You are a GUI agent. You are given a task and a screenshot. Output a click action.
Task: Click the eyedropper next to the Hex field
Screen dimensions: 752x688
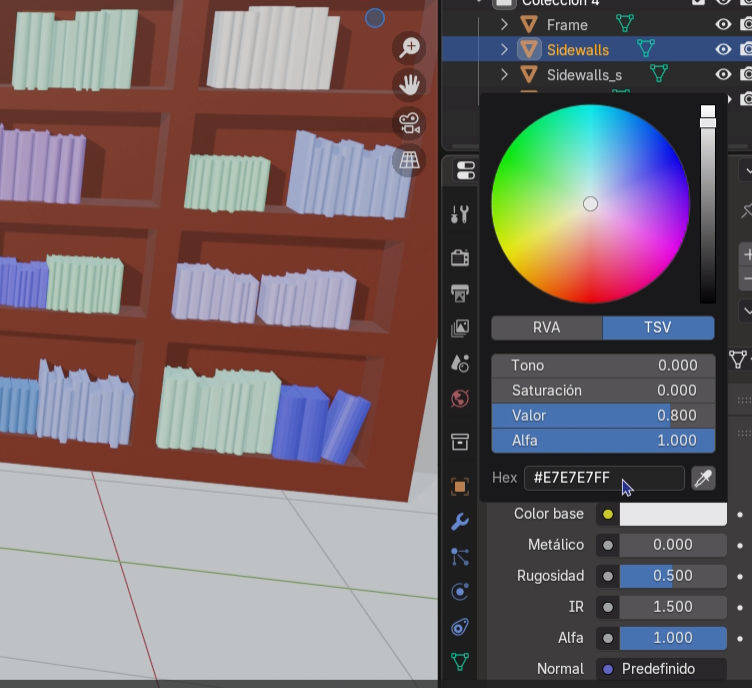pos(703,478)
